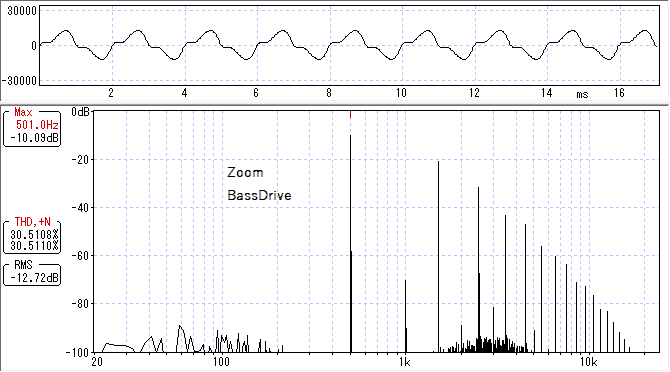Click the red peak marker at 501Hz

(x=350, y=114)
